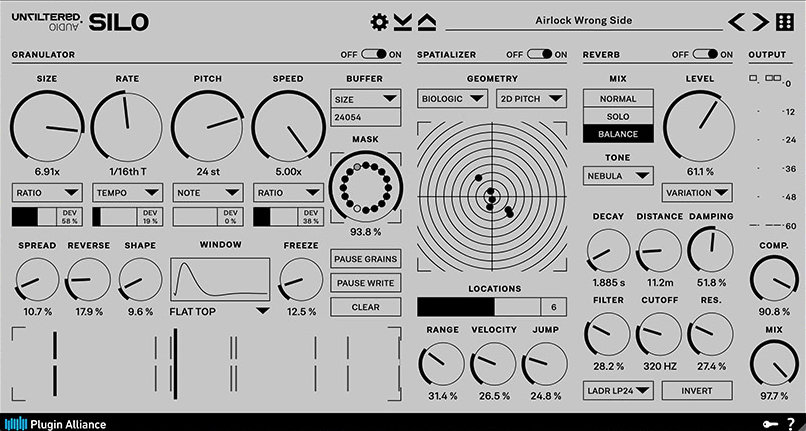Click the SPEED knob
Image resolution: width=806 pixels, height=431 pixels.
point(288,127)
